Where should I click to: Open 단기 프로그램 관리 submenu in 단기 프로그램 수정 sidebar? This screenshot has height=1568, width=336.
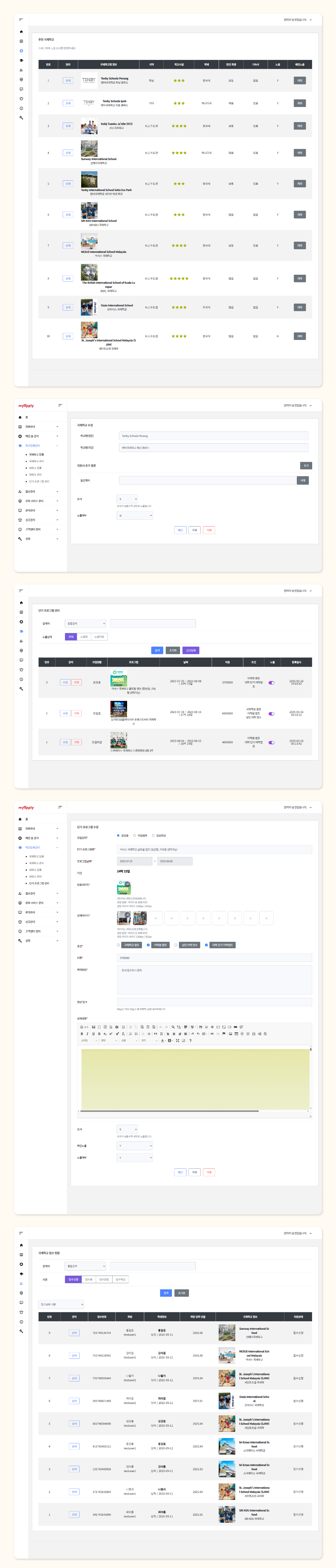click(x=39, y=883)
